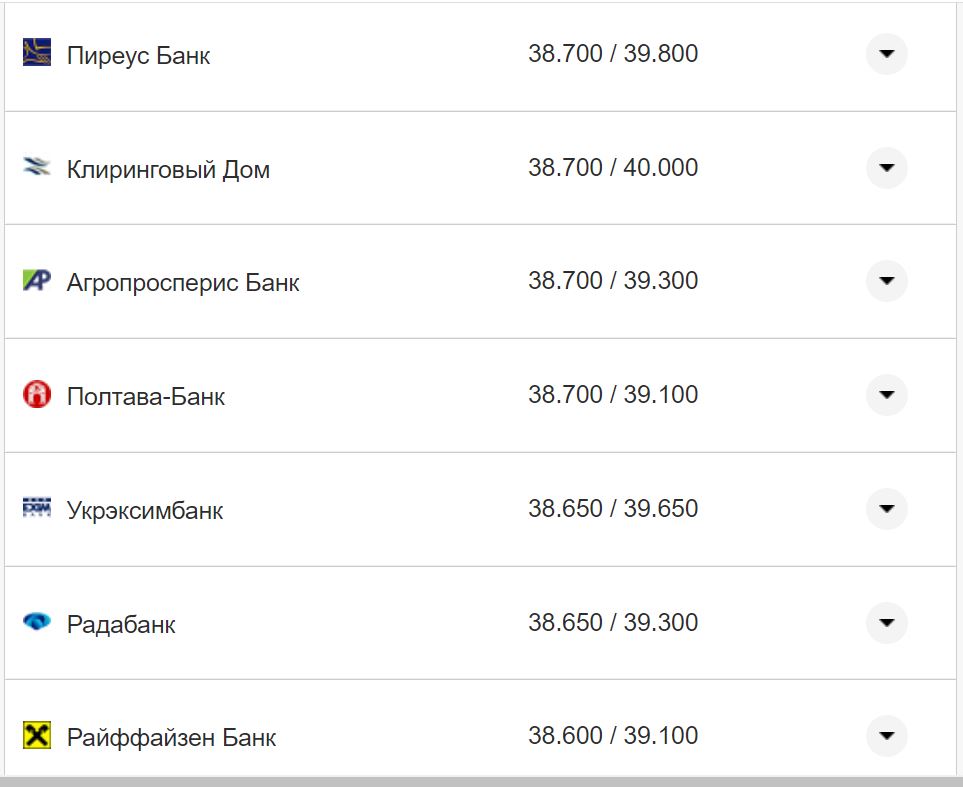Expand details for Агропросперис Банк
963x787 pixels.
click(x=886, y=281)
